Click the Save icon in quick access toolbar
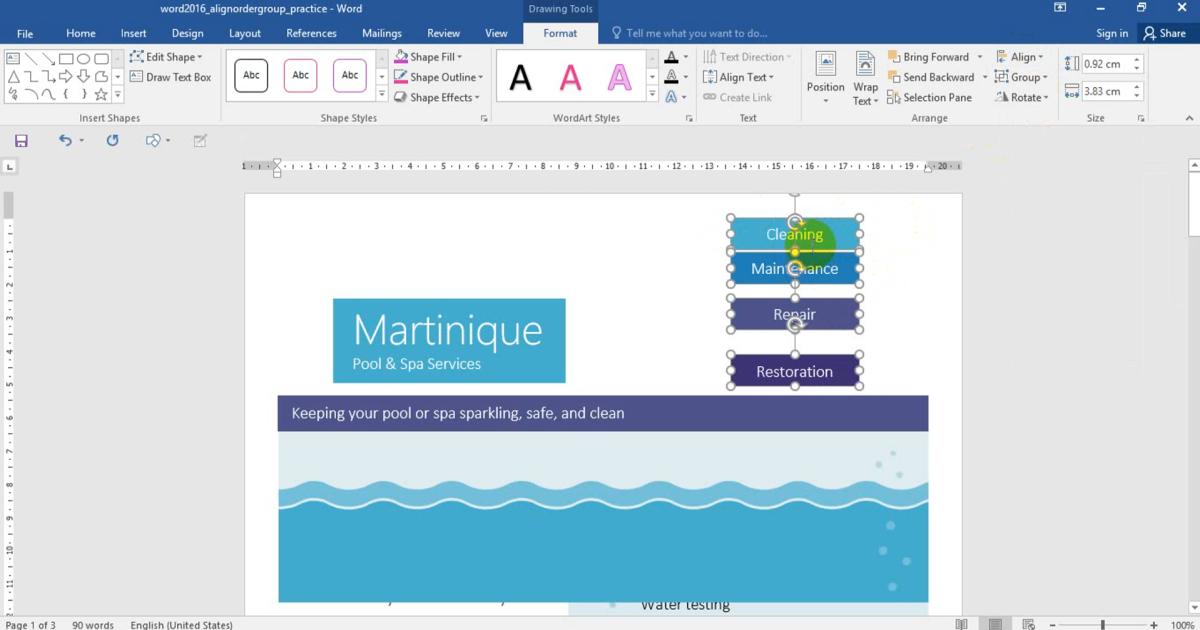 pyautogui.click(x=21, y=141)
